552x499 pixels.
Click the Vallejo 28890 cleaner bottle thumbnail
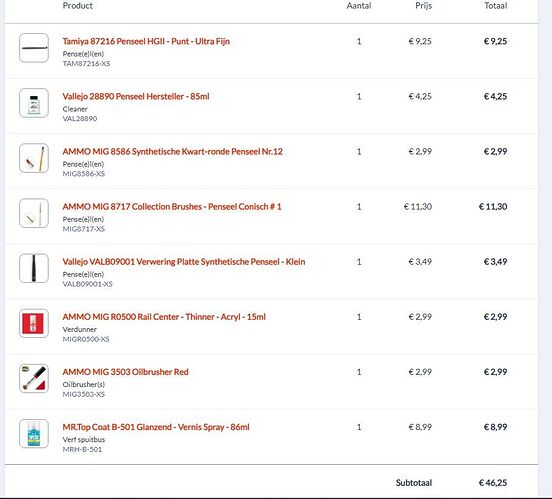click(x=34, y=103)
